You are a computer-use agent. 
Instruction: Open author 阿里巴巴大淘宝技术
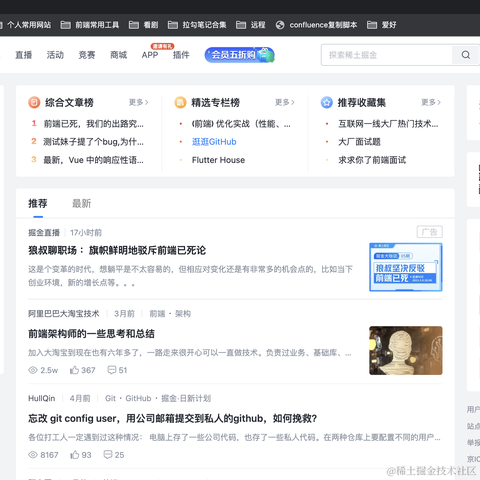pos(64,314)
